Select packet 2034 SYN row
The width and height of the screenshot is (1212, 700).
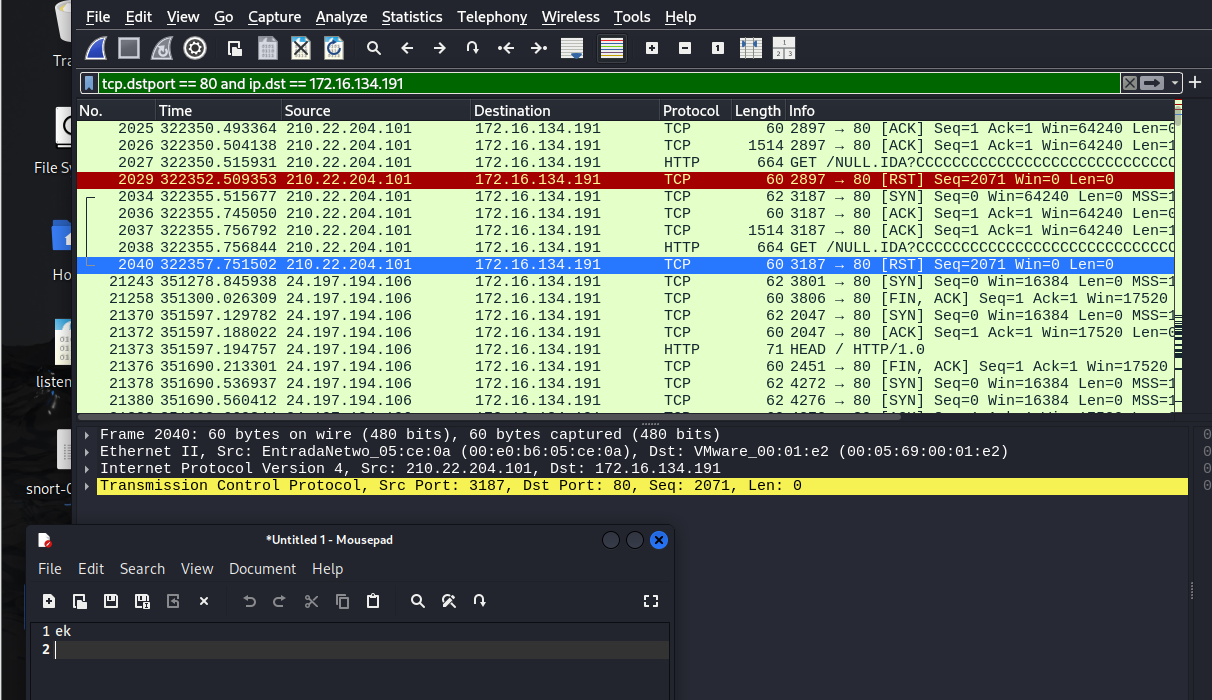click(625, 197)
